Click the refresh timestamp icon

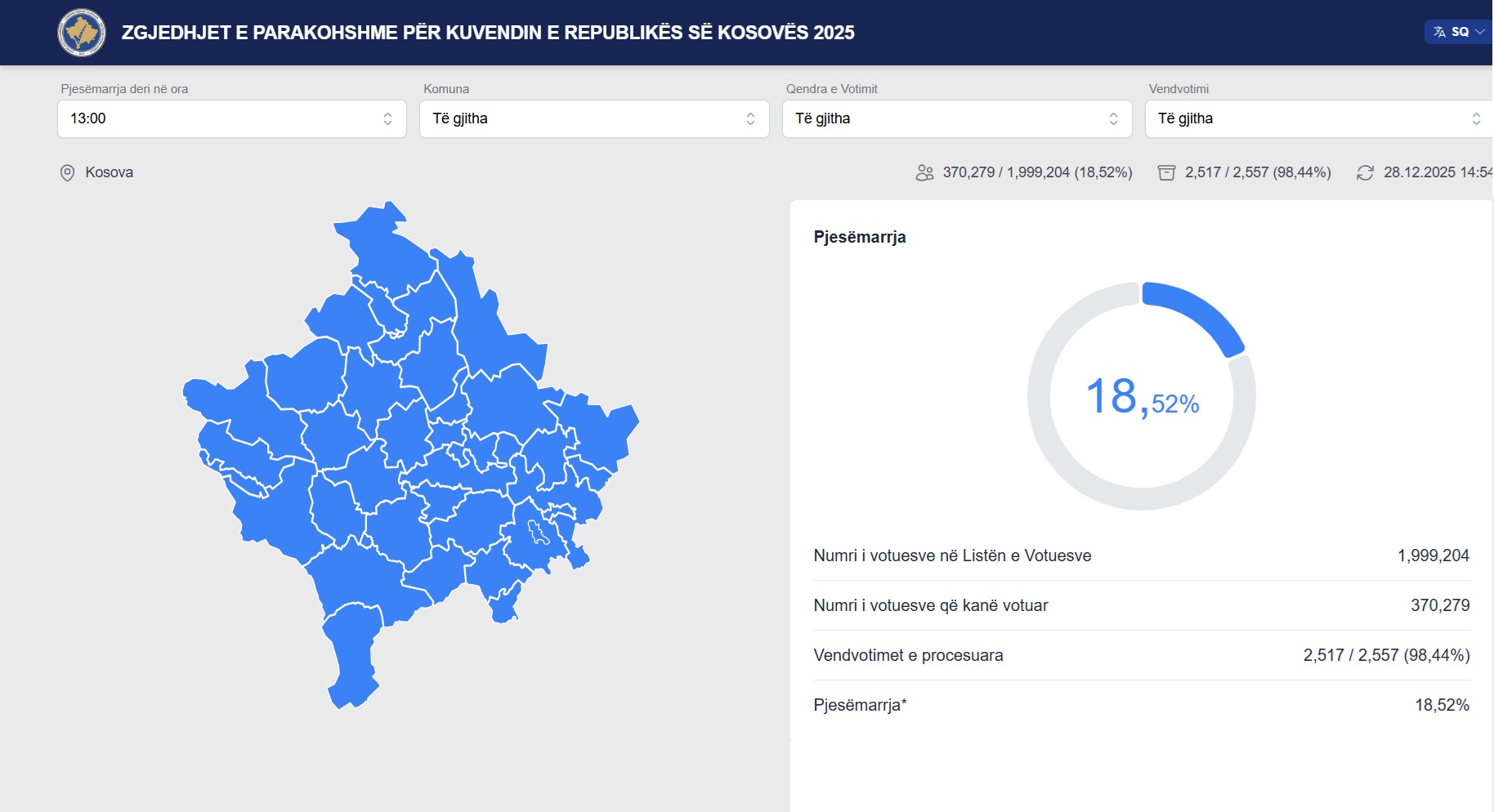pyautogui.click(x=1365, y=173)
